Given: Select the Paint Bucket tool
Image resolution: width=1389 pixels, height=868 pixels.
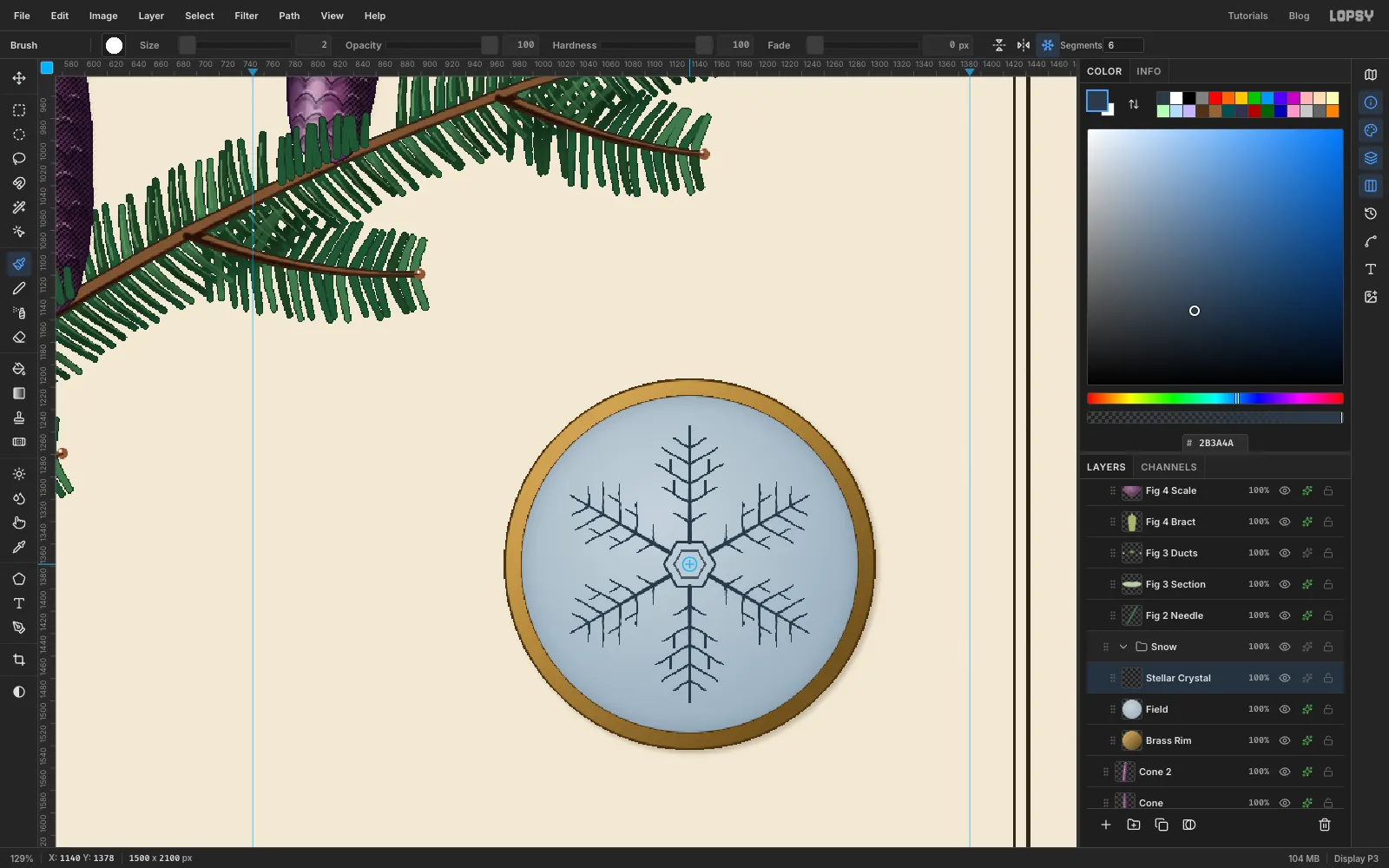Looking at the screenshot, I should tap(19, 369).
